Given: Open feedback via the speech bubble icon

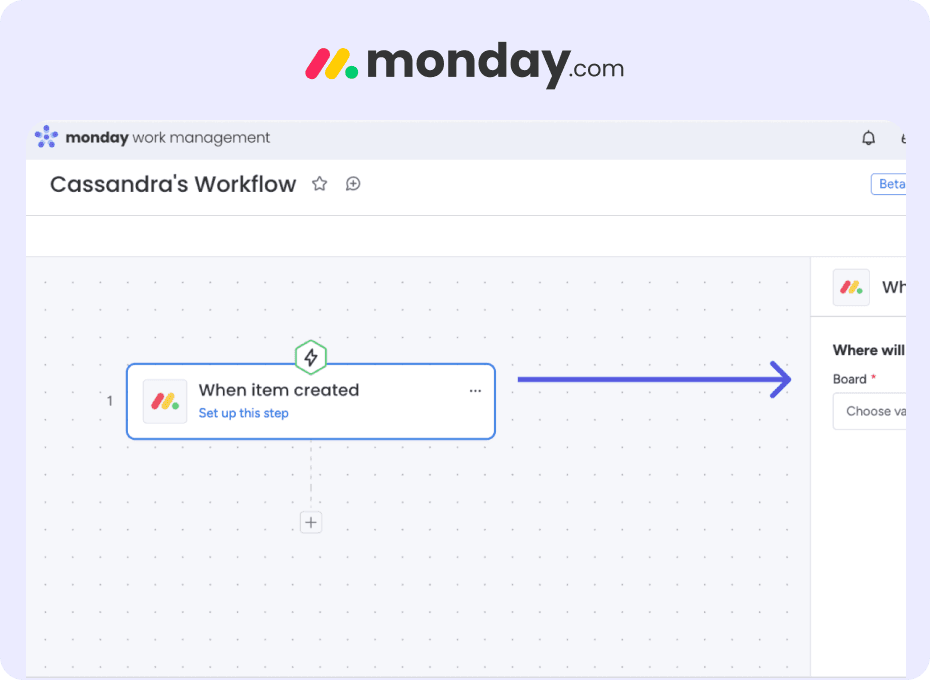Looking at the screenshot, I should 352,184.
